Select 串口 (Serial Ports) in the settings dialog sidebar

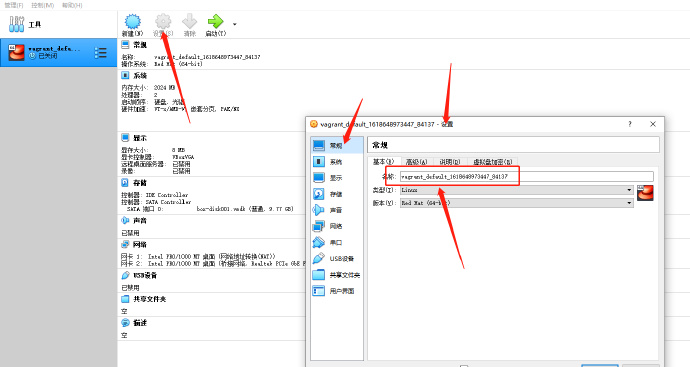pos(337,242)
